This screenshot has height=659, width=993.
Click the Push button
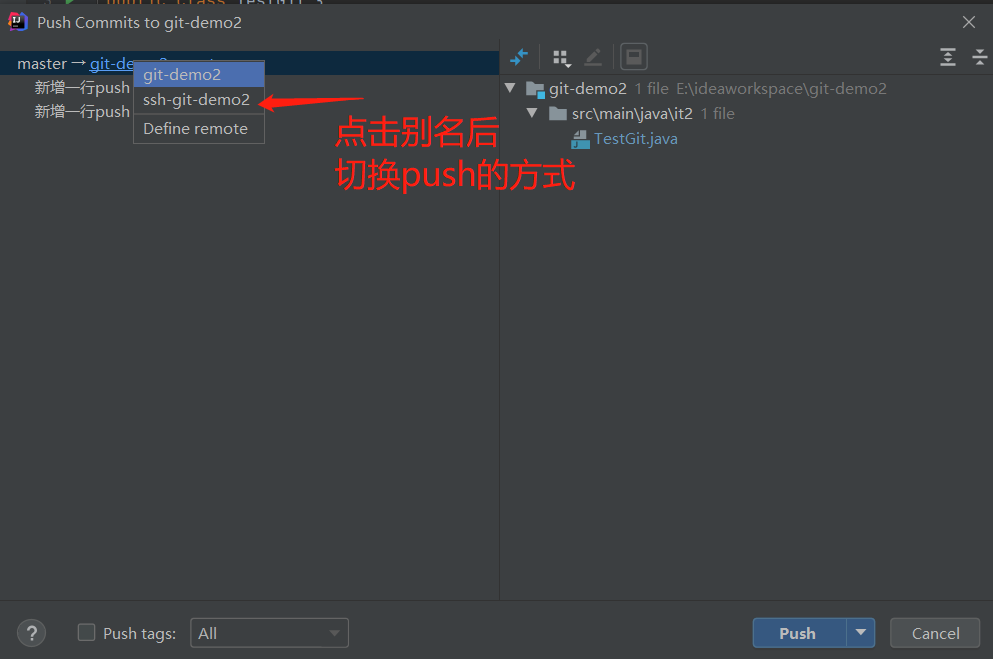(799, 633)
